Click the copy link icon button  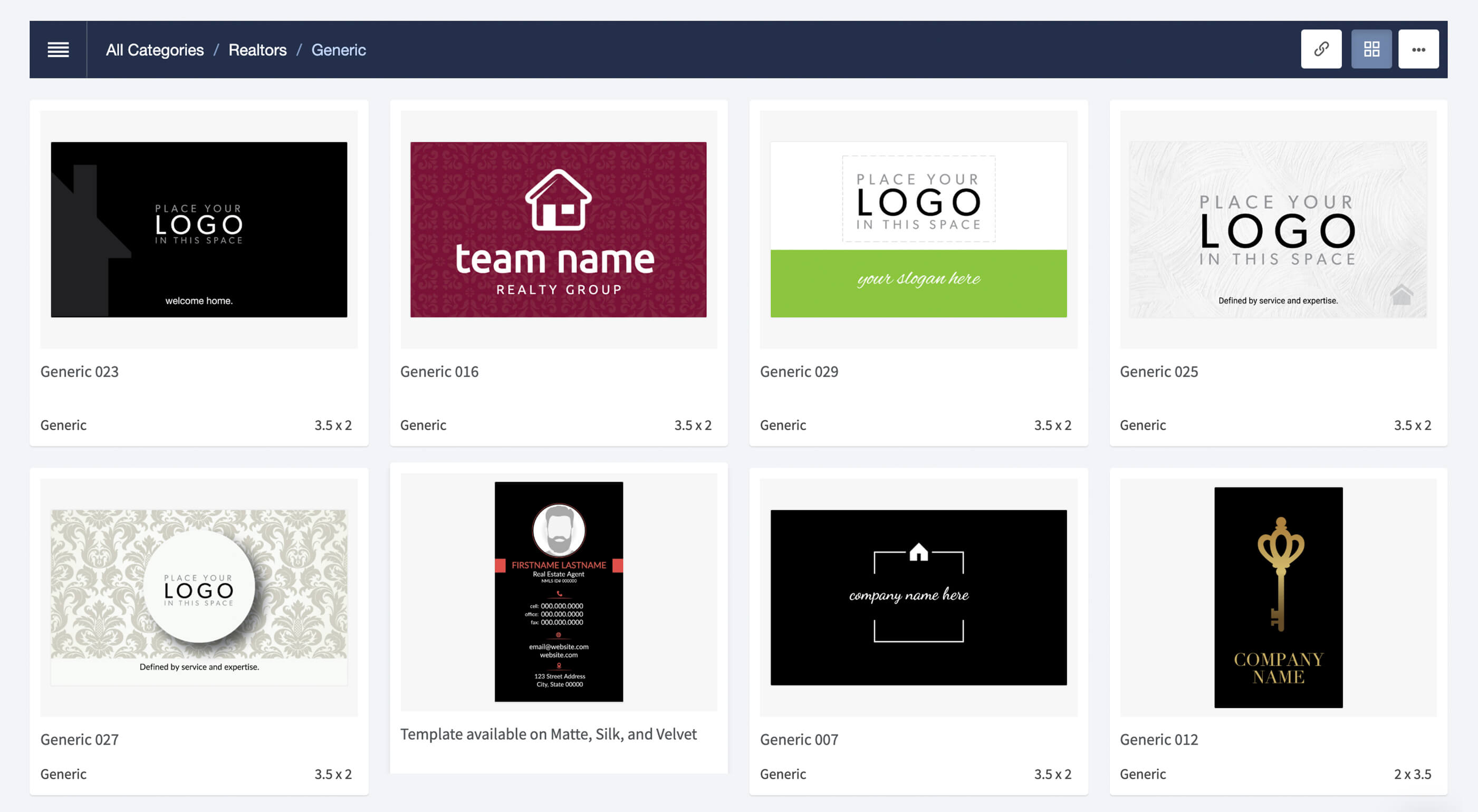(x=1321, y=50)
